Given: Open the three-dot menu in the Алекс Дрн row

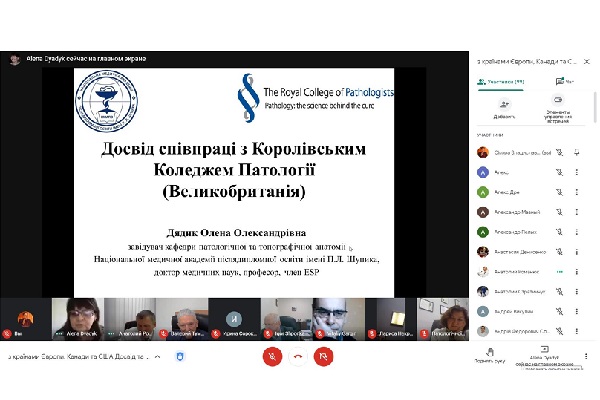Looking at the screenshot, I should tap(577, 192).
